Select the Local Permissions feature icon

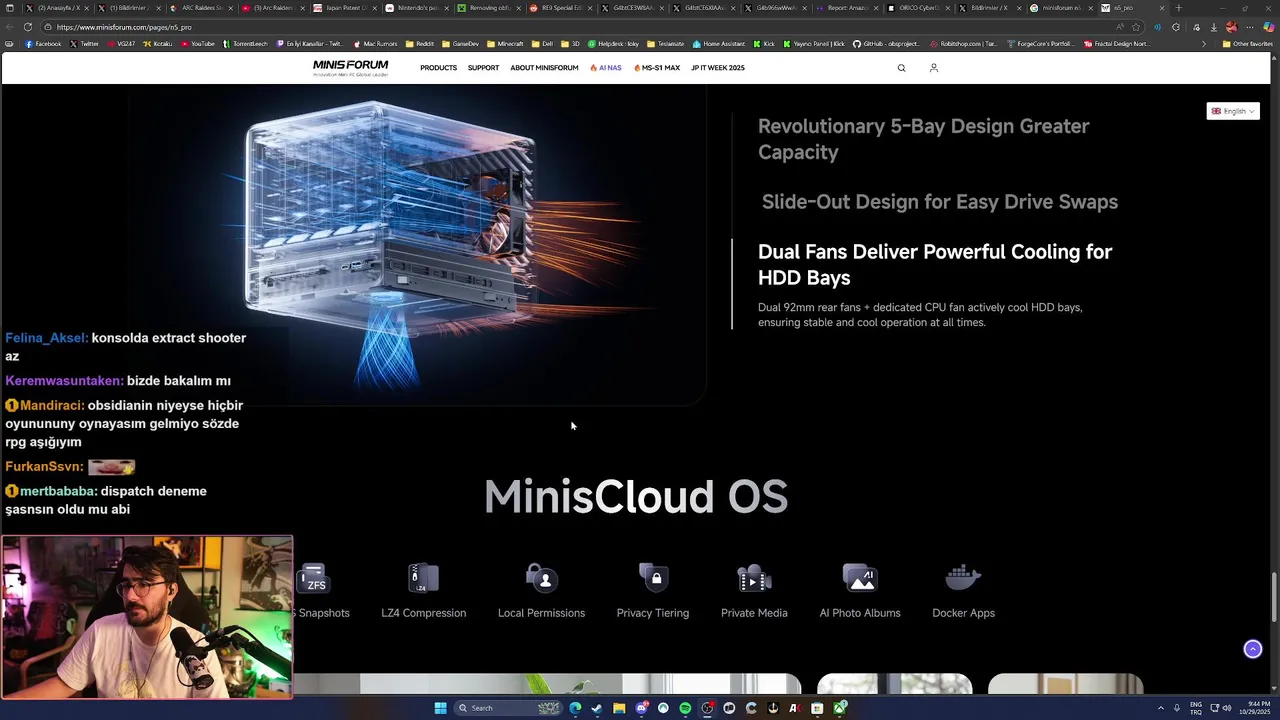point(541,578)
